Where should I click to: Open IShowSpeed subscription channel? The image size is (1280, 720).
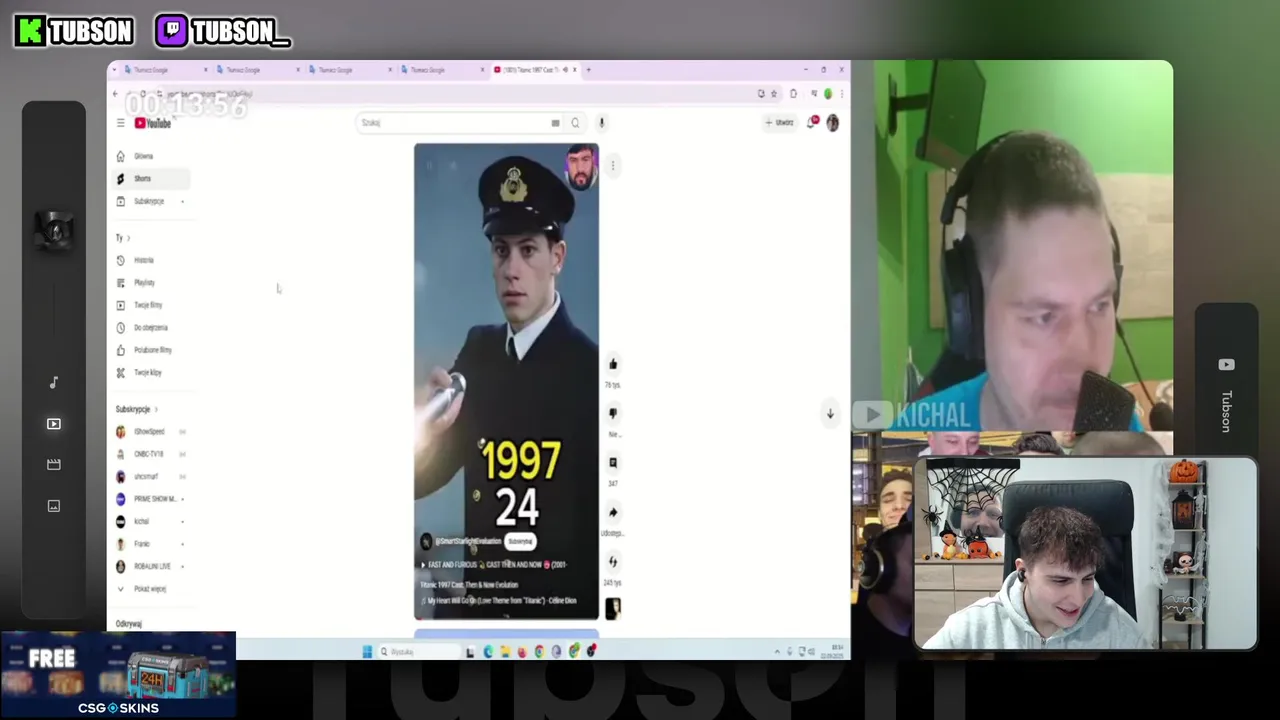coord(150,432)
